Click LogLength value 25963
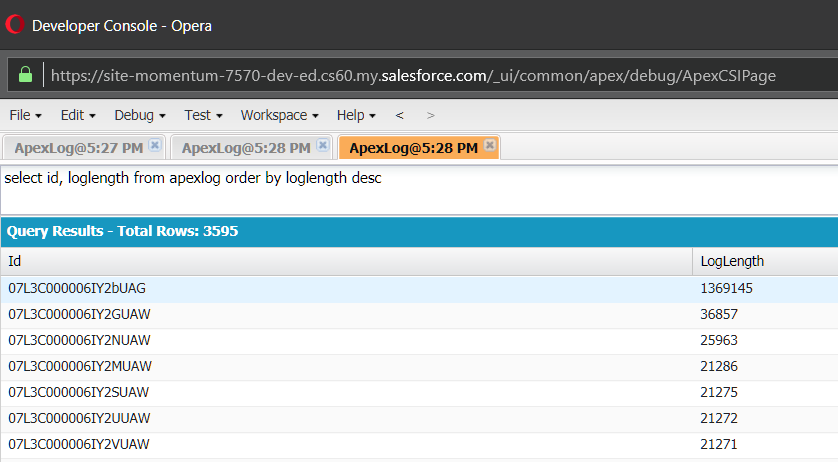This screenshot has height=462, width=838. (x=719, y=341)
